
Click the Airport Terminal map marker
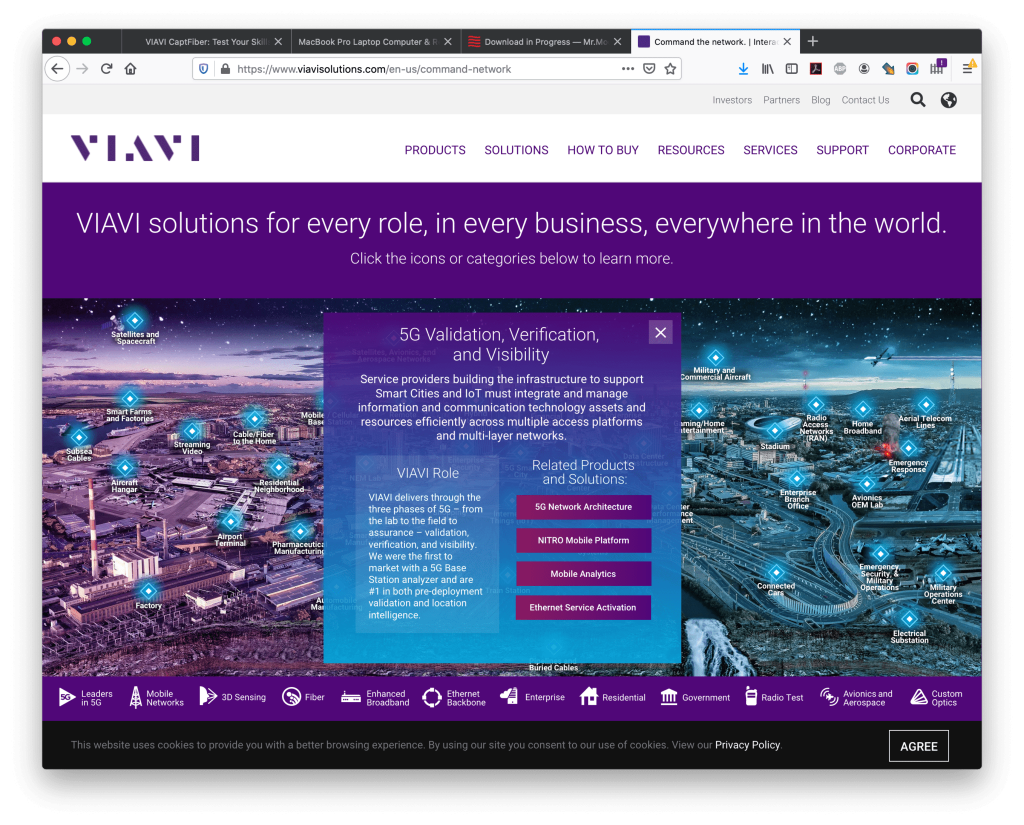pyautogui.click(x=230, y=521)
